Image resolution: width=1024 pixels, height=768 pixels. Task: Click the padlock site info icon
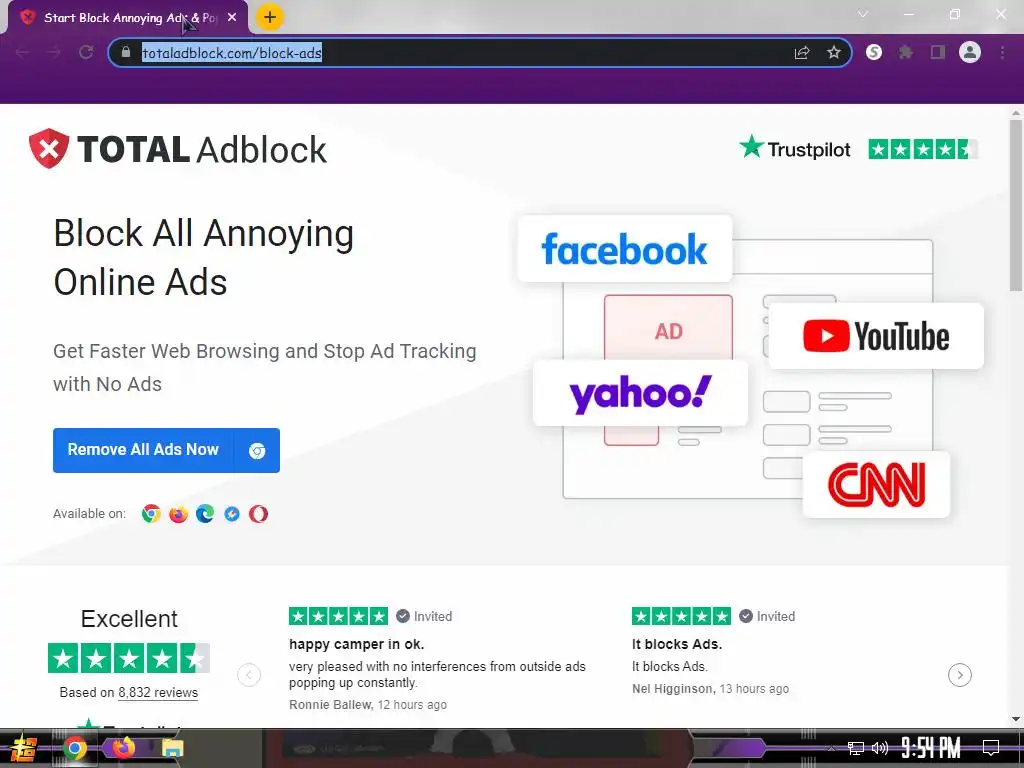tap(126, 52)
